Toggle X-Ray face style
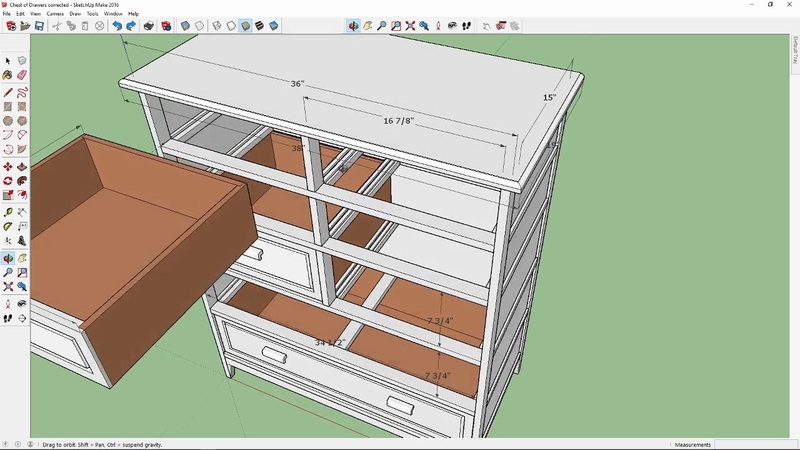Viewport: 800px width, 450px height. (x=185, y=26)
